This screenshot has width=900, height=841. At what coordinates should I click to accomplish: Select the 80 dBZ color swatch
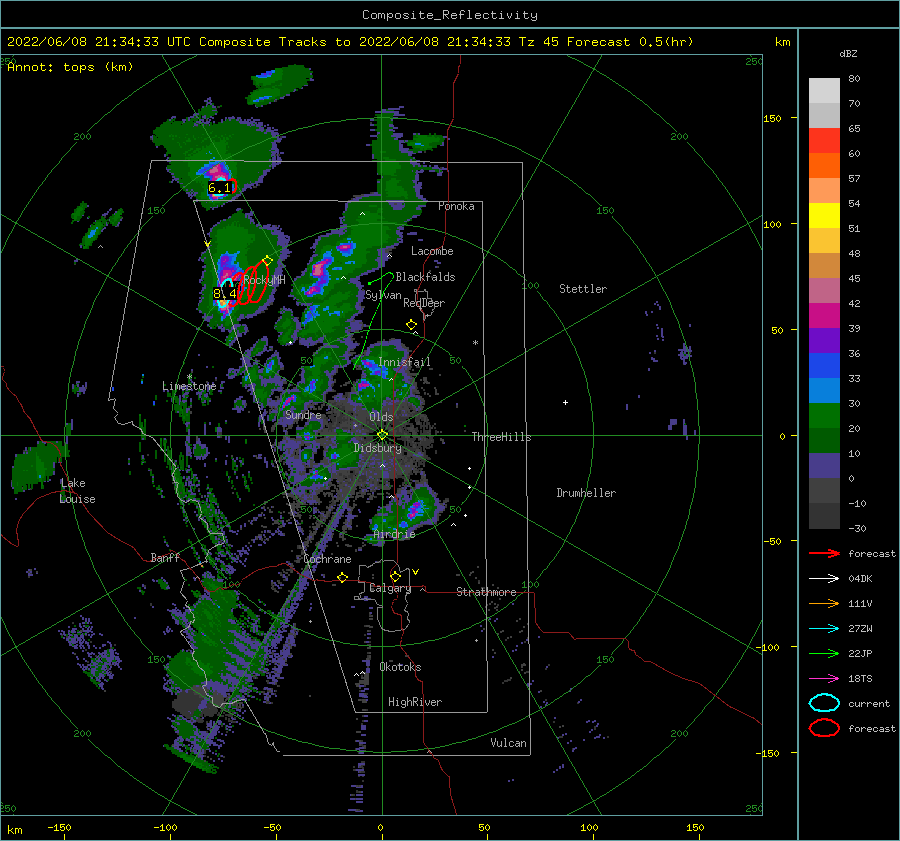[824, 90]
